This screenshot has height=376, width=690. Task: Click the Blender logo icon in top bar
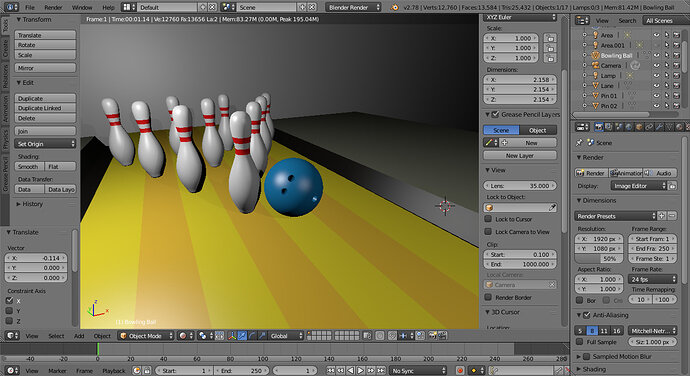(395, 7)
